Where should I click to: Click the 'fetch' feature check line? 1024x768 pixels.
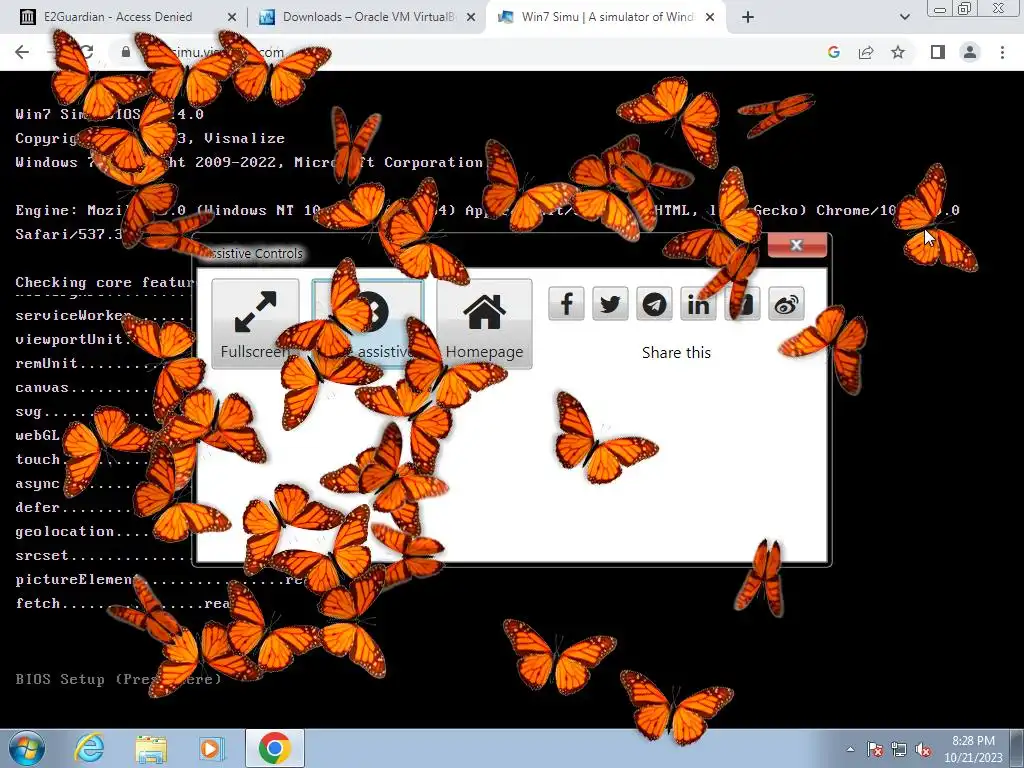tap(123, 603)
